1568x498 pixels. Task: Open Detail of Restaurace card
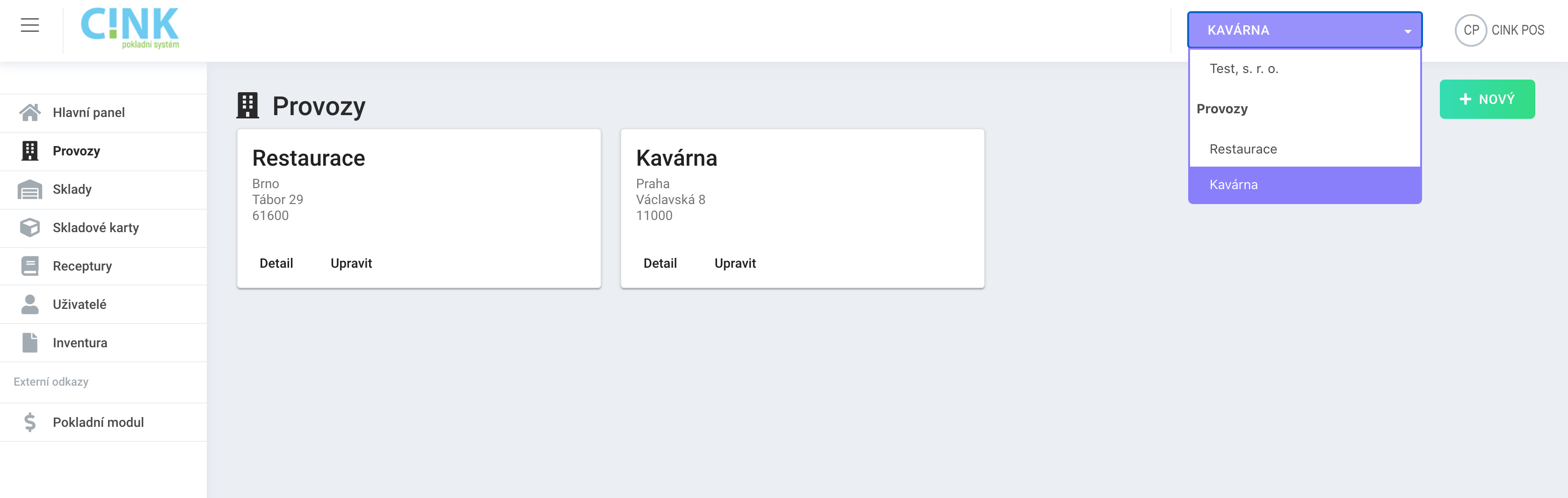tap(276, 264)
